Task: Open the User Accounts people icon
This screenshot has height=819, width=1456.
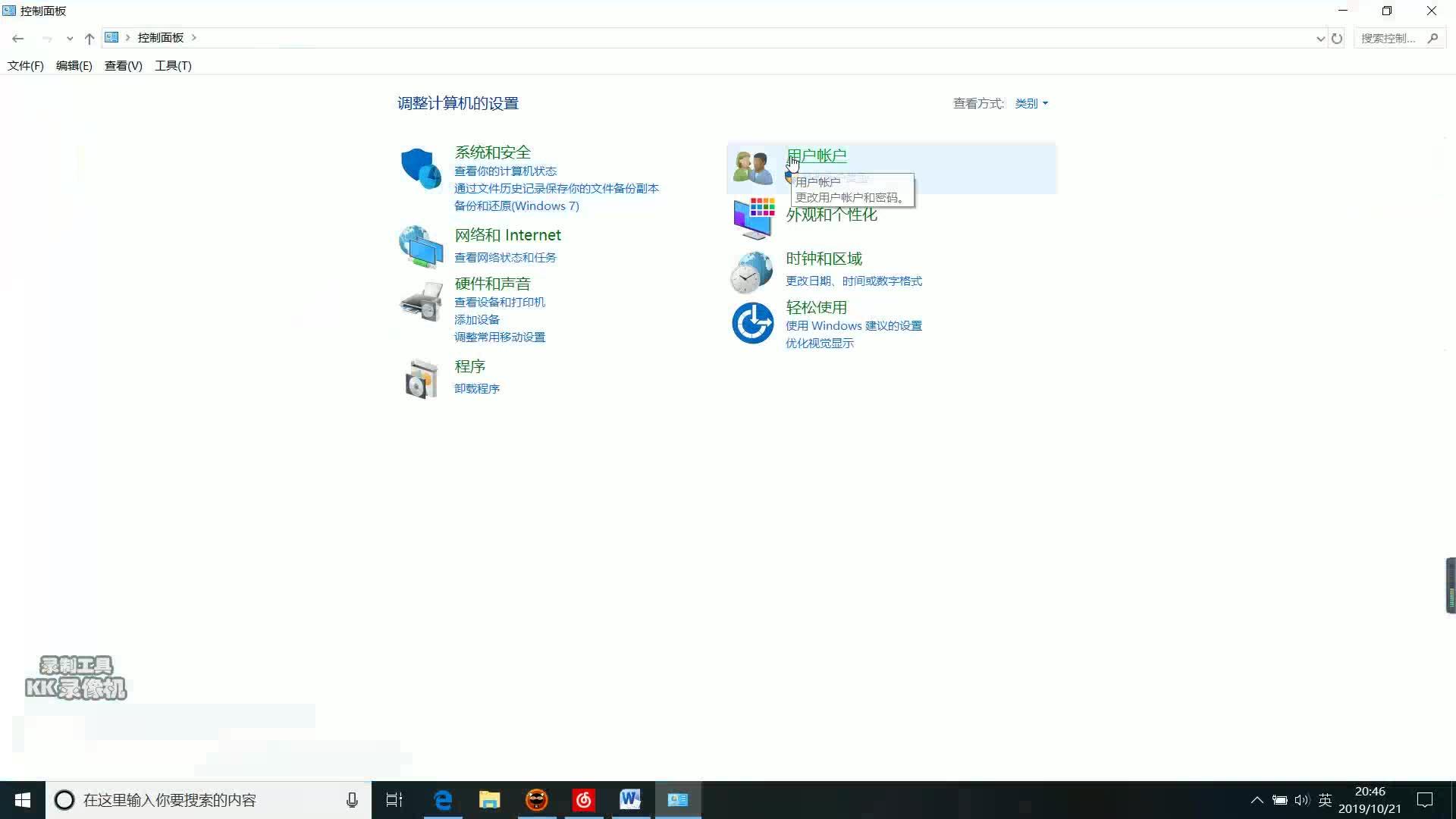Action: tap(752, 168)
